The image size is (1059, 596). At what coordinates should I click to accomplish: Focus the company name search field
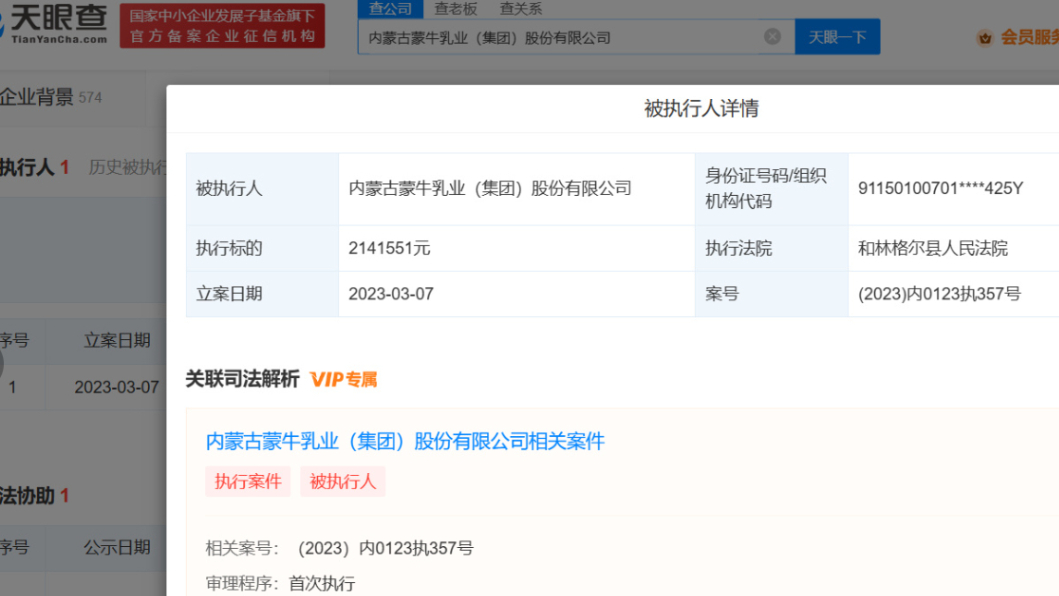coord(560,37)
